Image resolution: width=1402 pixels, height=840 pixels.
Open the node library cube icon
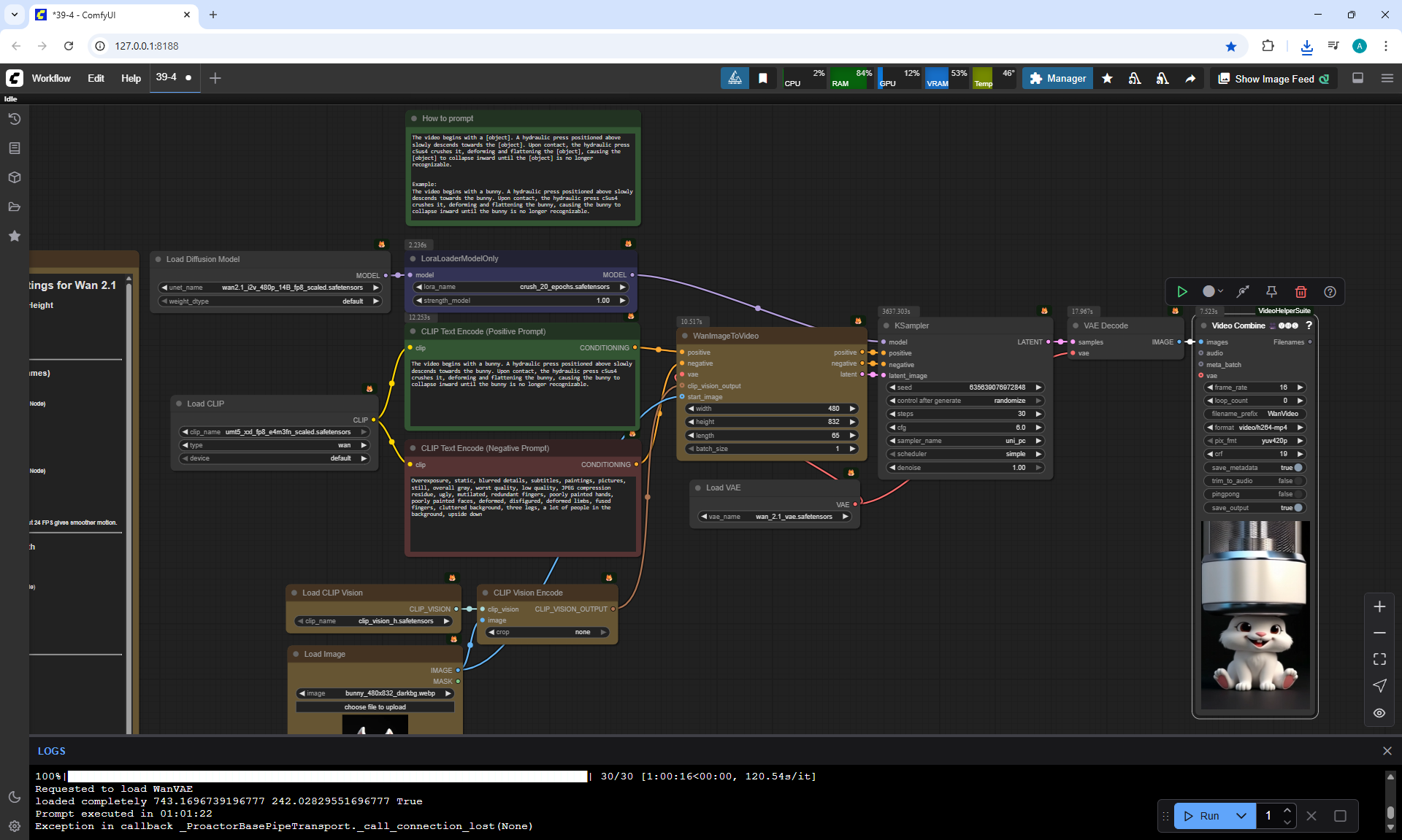[14, 177]
